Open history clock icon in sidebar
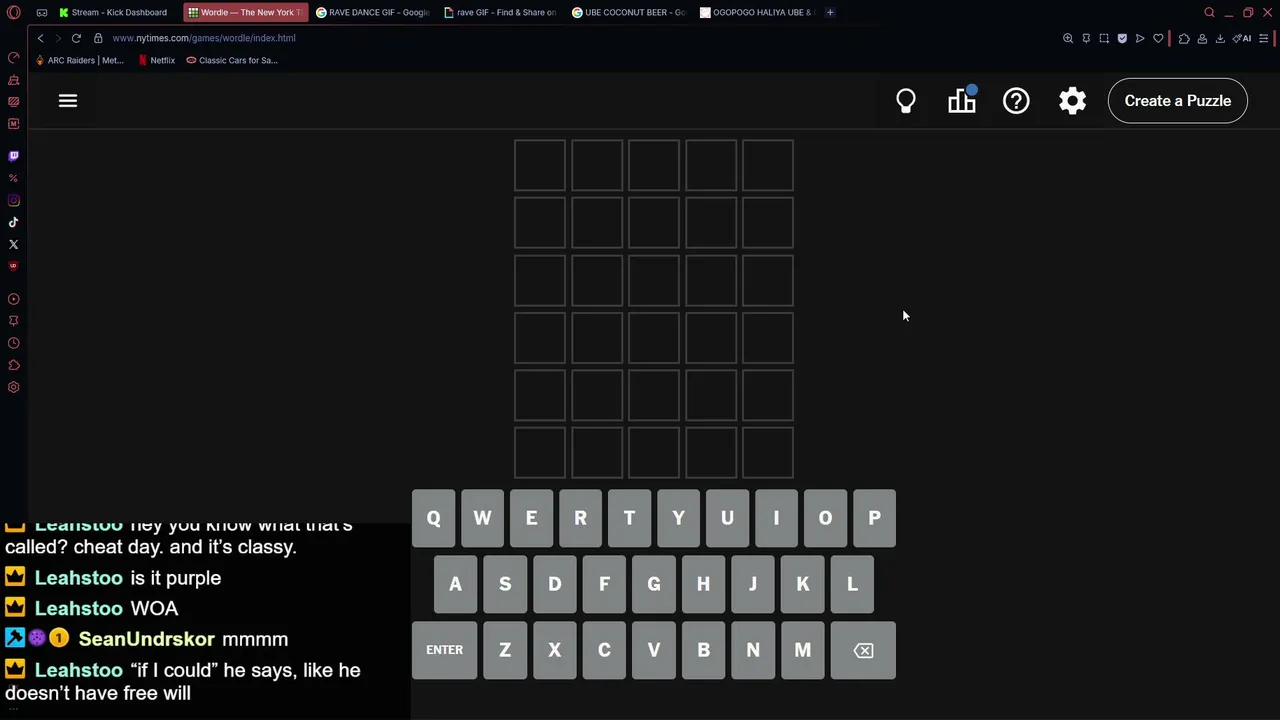 13,343
